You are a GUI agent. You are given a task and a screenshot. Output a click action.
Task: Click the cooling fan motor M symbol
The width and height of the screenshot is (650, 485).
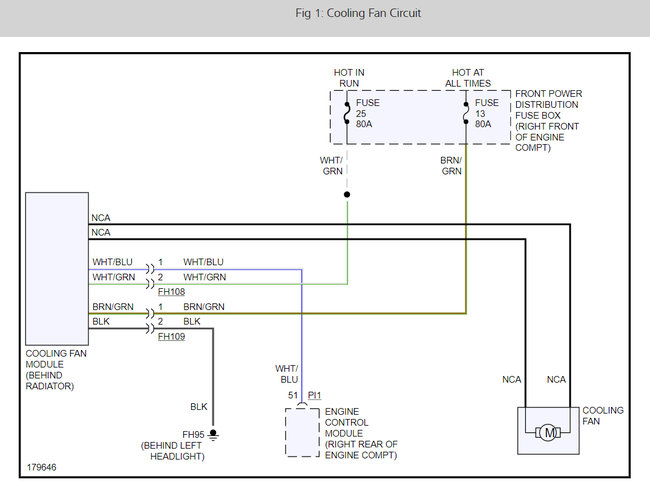tap(548, 433)
